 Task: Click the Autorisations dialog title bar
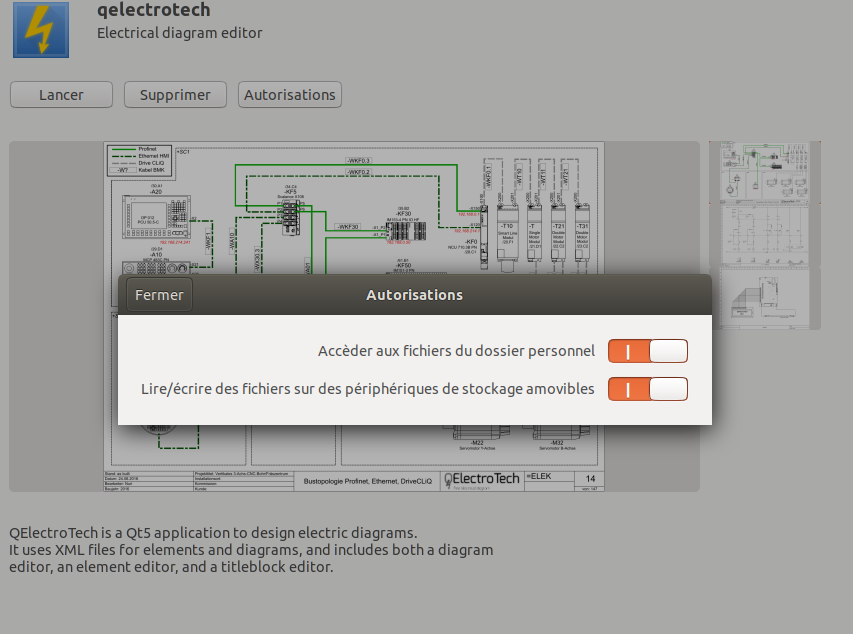point(414,295)
